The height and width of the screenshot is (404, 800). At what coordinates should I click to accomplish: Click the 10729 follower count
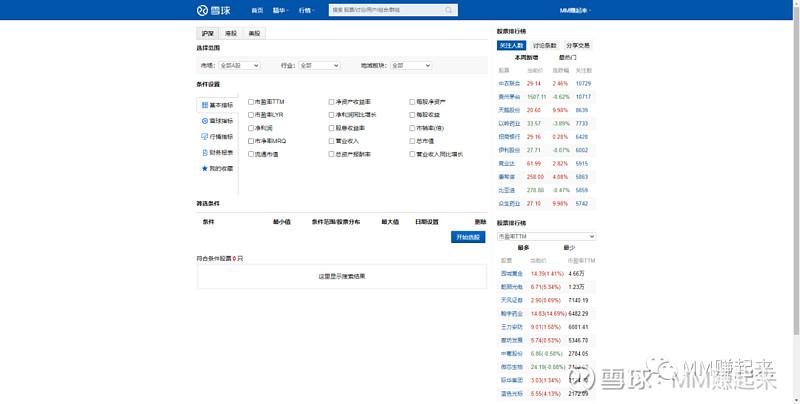coord(583,84)
